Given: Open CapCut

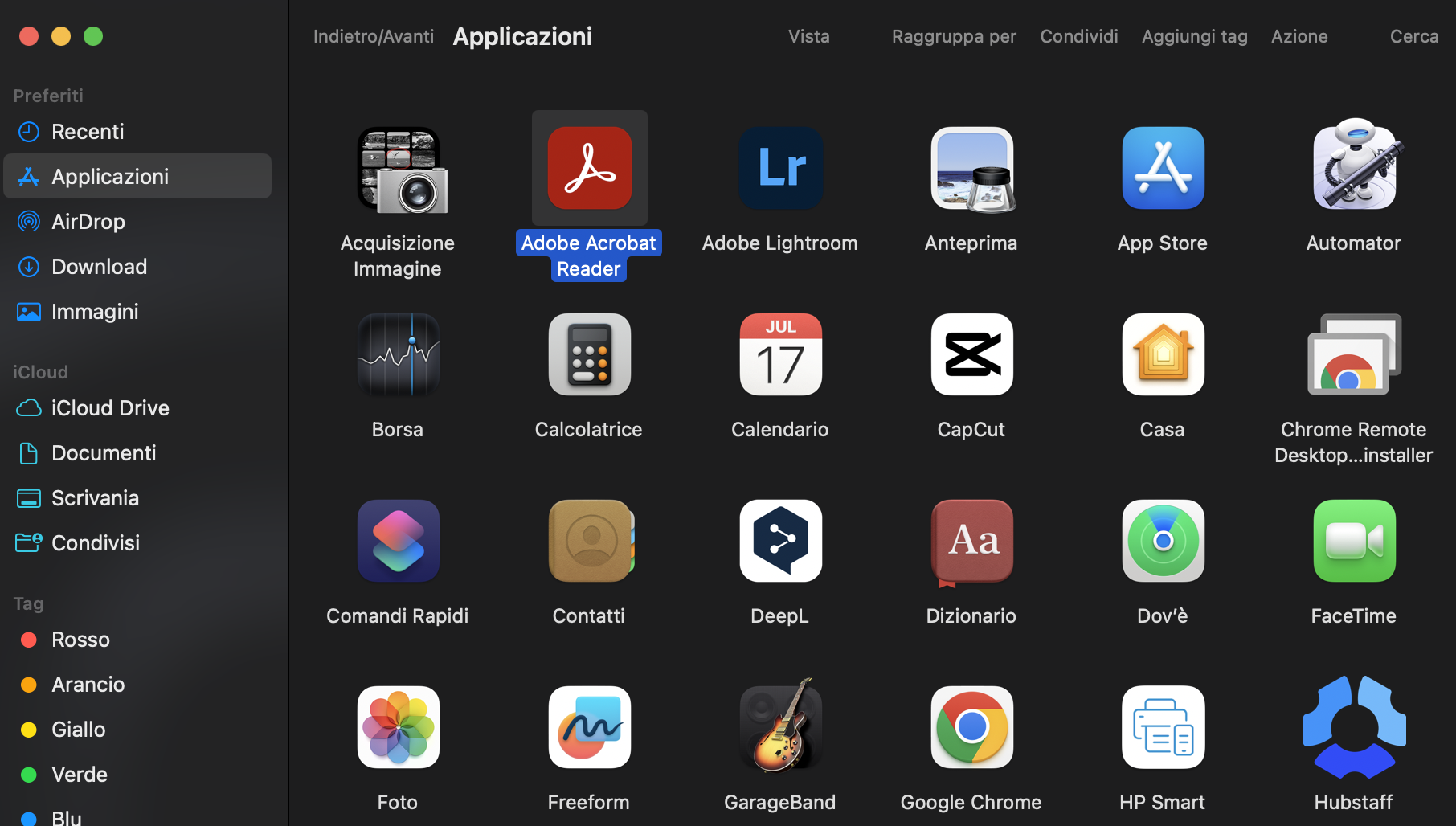Looking at the screenshot, I should click(971, 354).
